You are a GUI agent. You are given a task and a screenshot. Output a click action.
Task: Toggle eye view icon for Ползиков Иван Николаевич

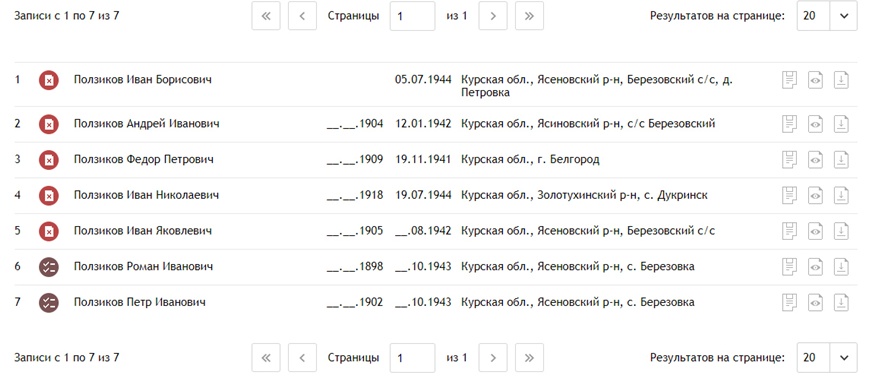(x=815, y=196)
